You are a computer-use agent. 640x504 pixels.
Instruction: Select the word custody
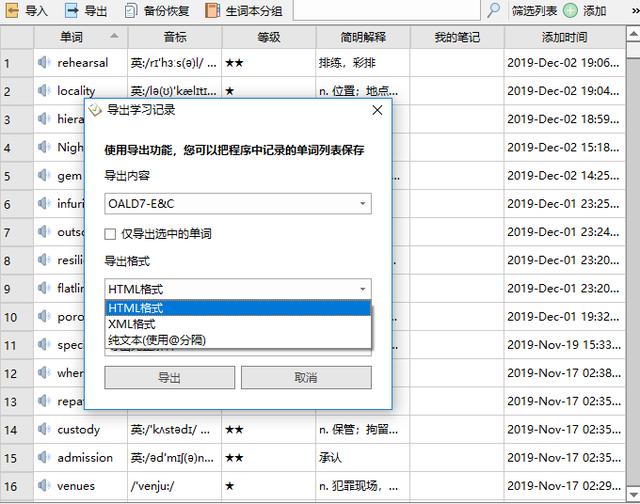[x=78, y=430]
